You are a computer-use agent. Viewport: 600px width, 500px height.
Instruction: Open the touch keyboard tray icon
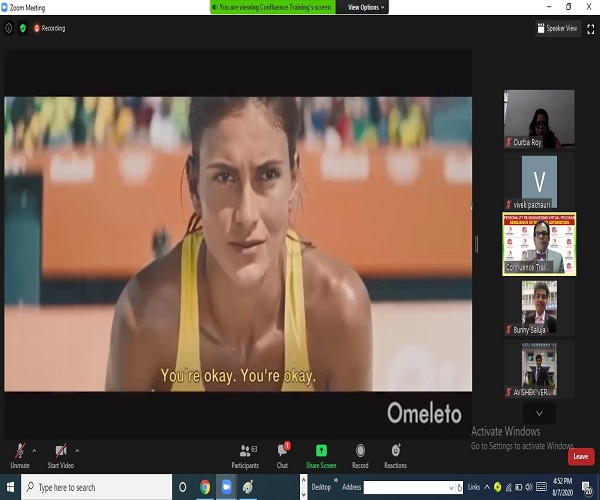click(x=541, y=487)
